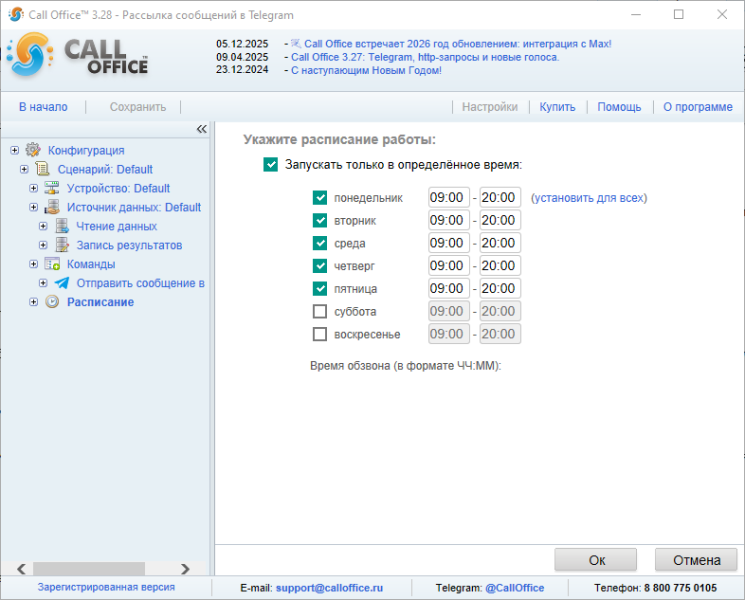
Task: Uncheck the понедельник checkbox
Action: tap(320, 198)
